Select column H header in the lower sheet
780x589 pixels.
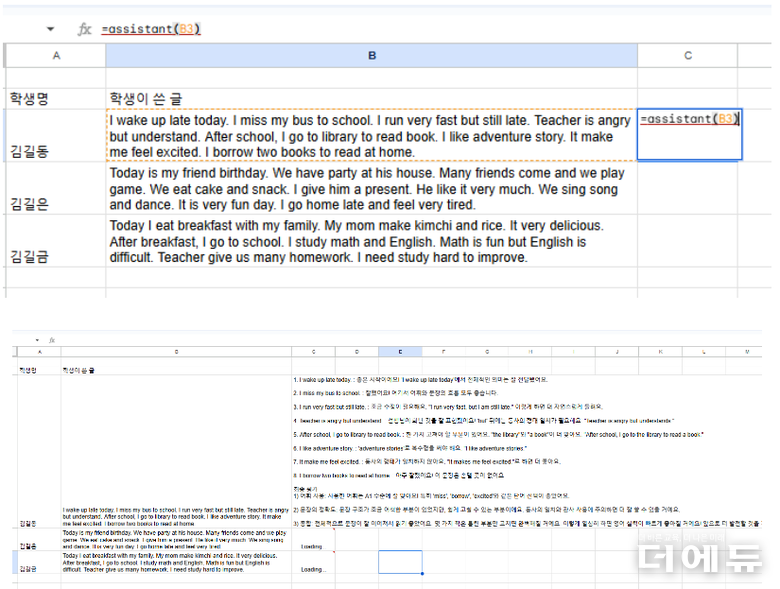click(x=530, y=352)
